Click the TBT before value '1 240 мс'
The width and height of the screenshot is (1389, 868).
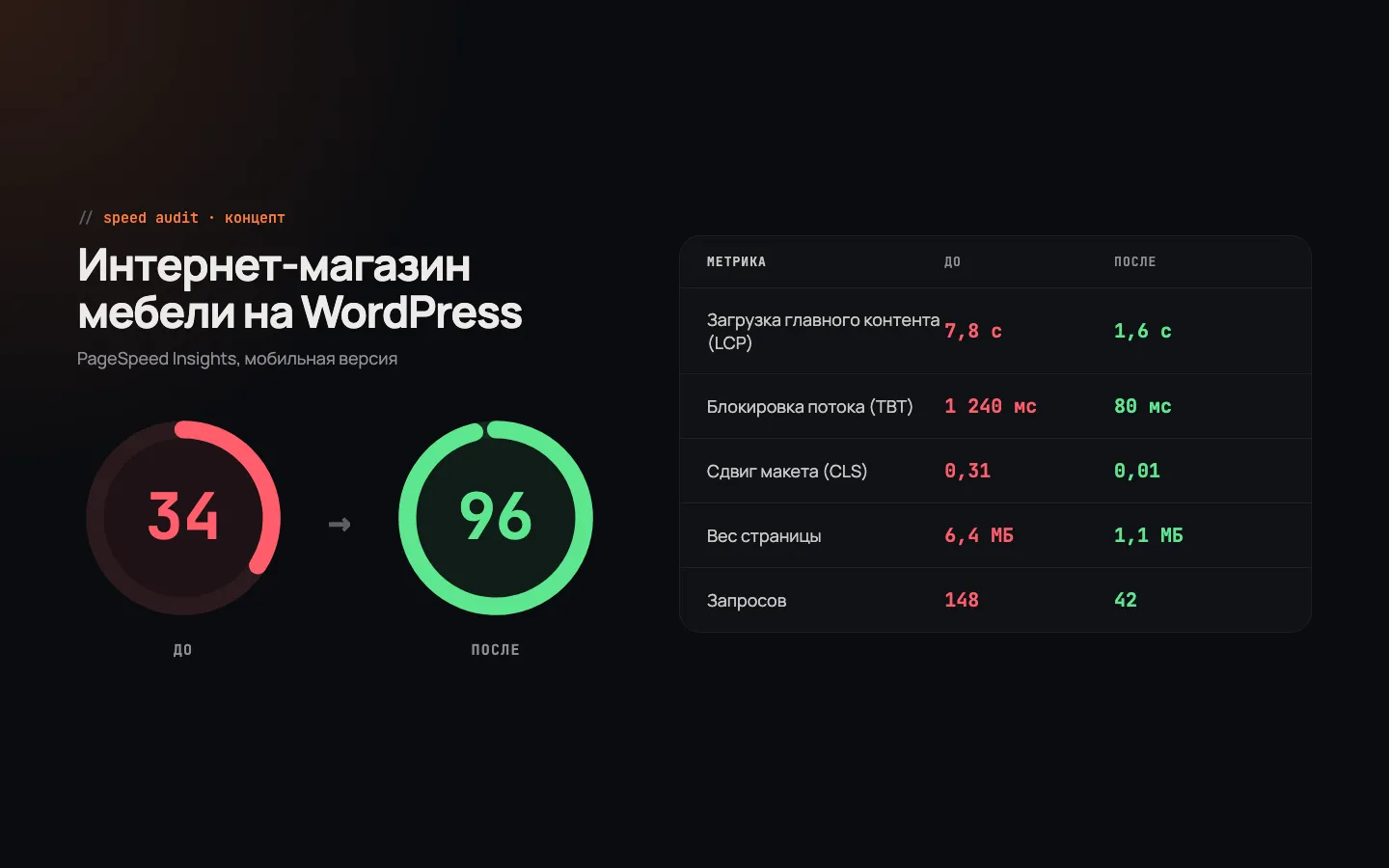click(x=991, y=406)
